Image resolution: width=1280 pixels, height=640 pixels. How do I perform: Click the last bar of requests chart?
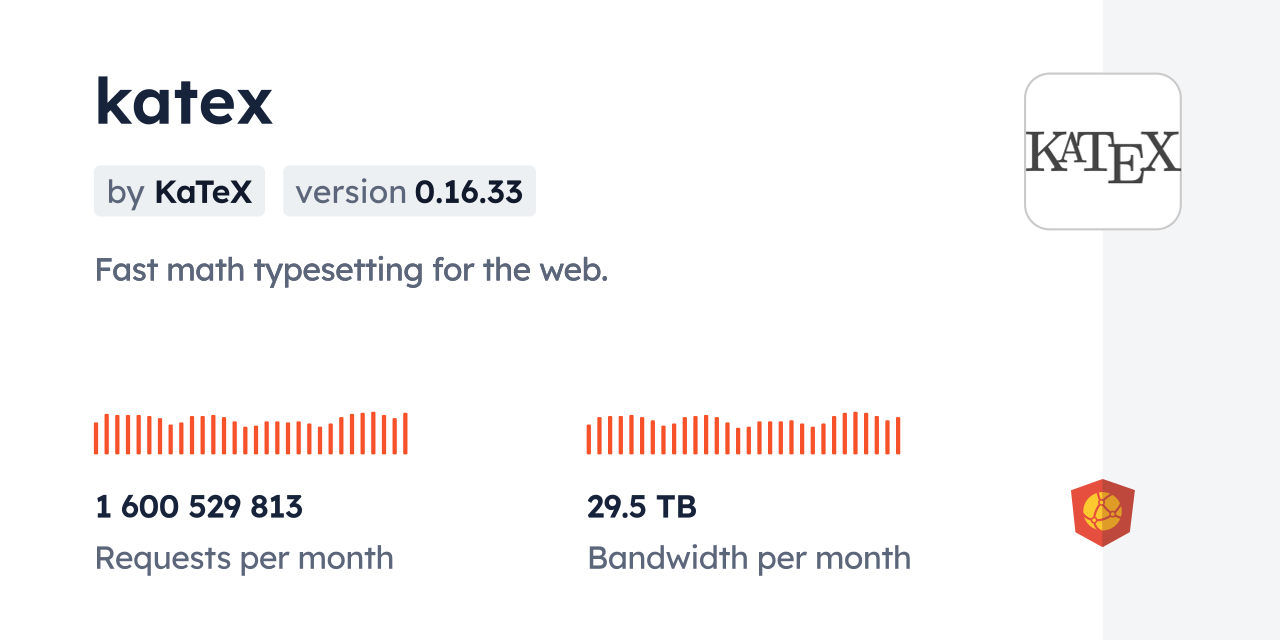[405, 434]
